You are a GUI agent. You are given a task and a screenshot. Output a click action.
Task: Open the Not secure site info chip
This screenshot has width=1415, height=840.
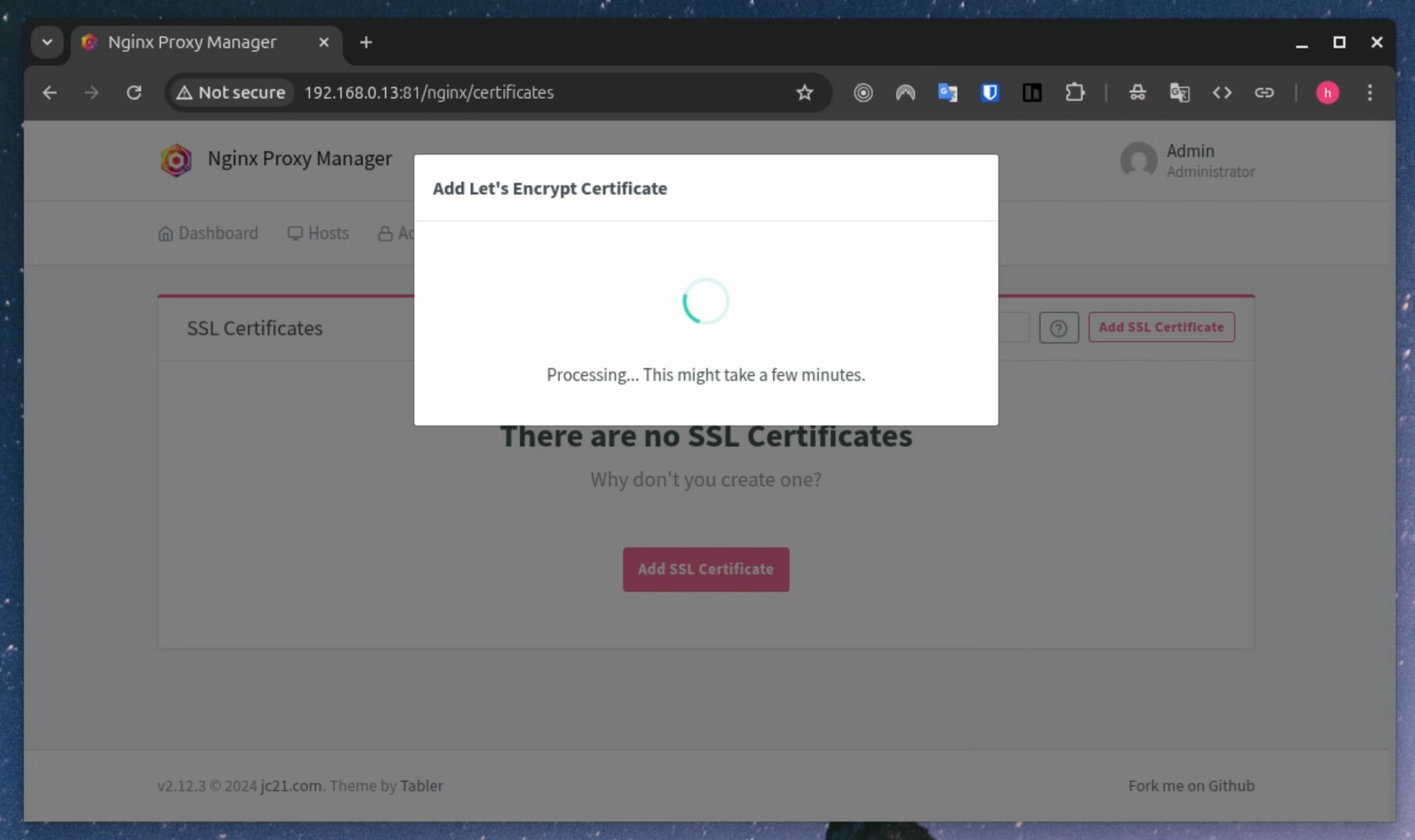(x=231, y=92)
